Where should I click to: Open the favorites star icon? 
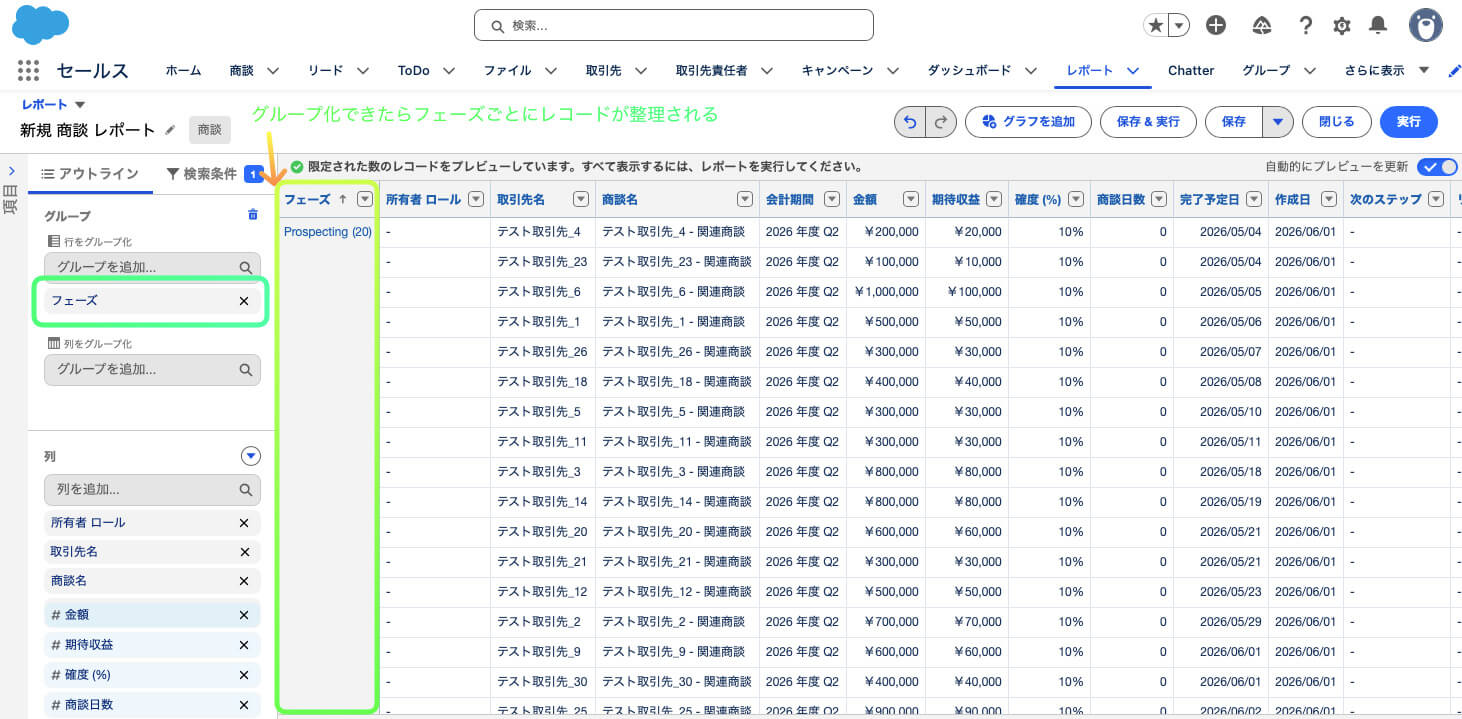pos(1156,26)
